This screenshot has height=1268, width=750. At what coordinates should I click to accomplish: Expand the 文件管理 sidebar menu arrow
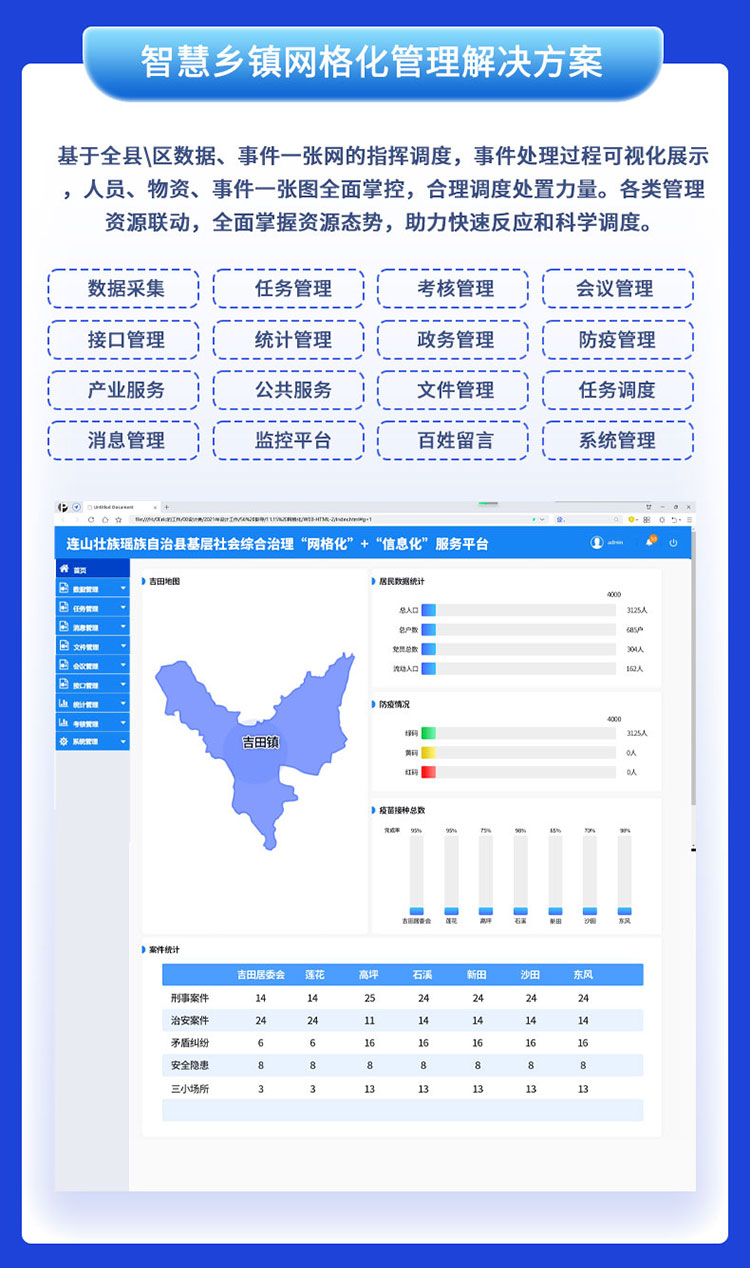pos(123,647)
